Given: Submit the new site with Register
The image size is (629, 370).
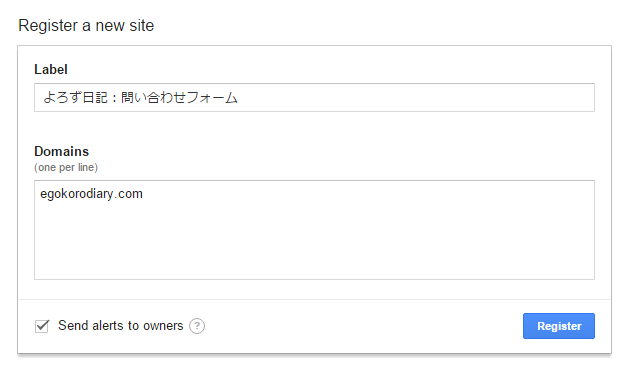Looking at the screenshot, I should 559,326.
